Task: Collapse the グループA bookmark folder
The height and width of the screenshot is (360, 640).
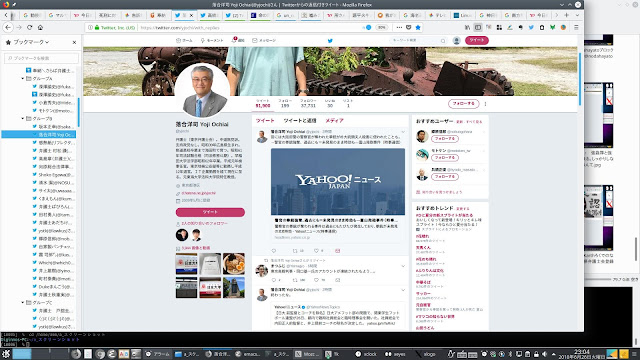Action: coord(23,78)
